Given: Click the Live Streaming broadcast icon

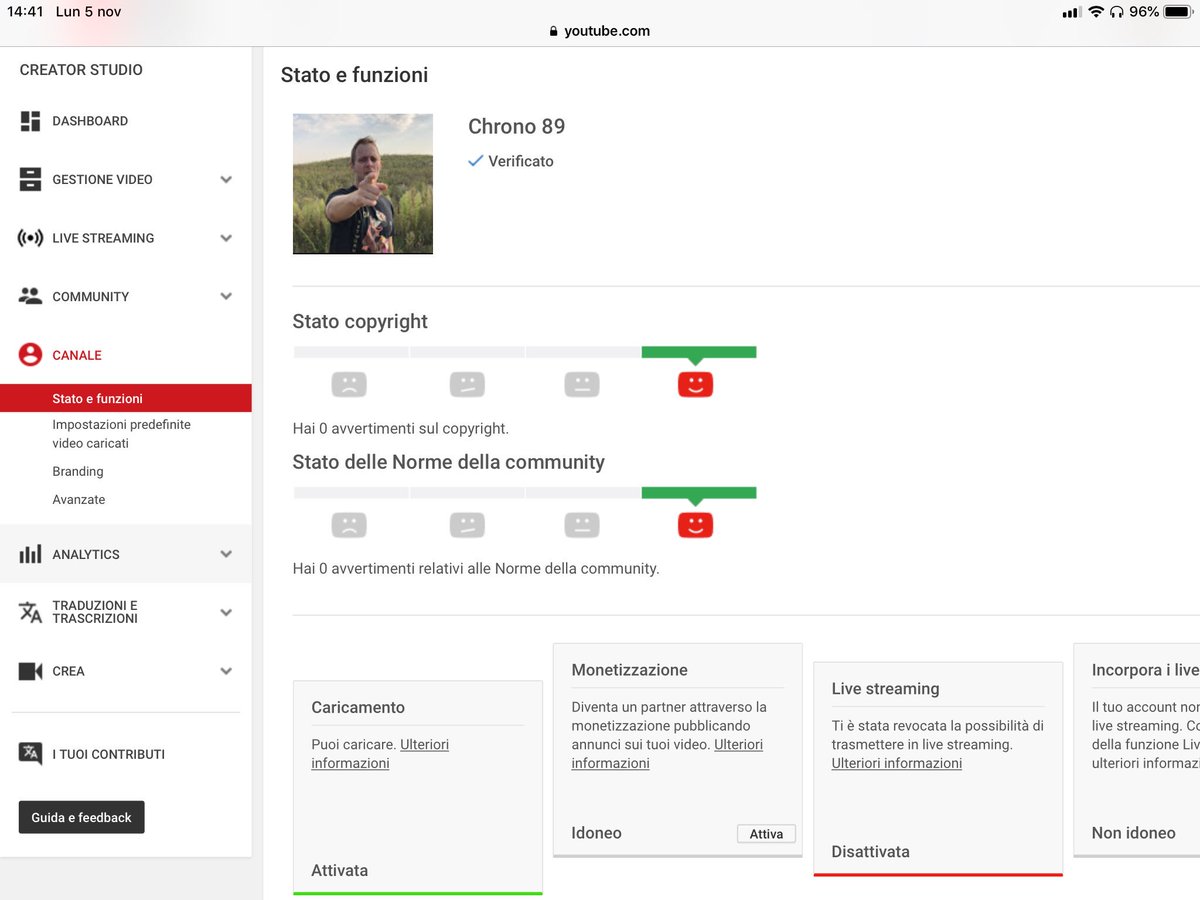Looking at the screenshot, I should click(x=31, y=238).
